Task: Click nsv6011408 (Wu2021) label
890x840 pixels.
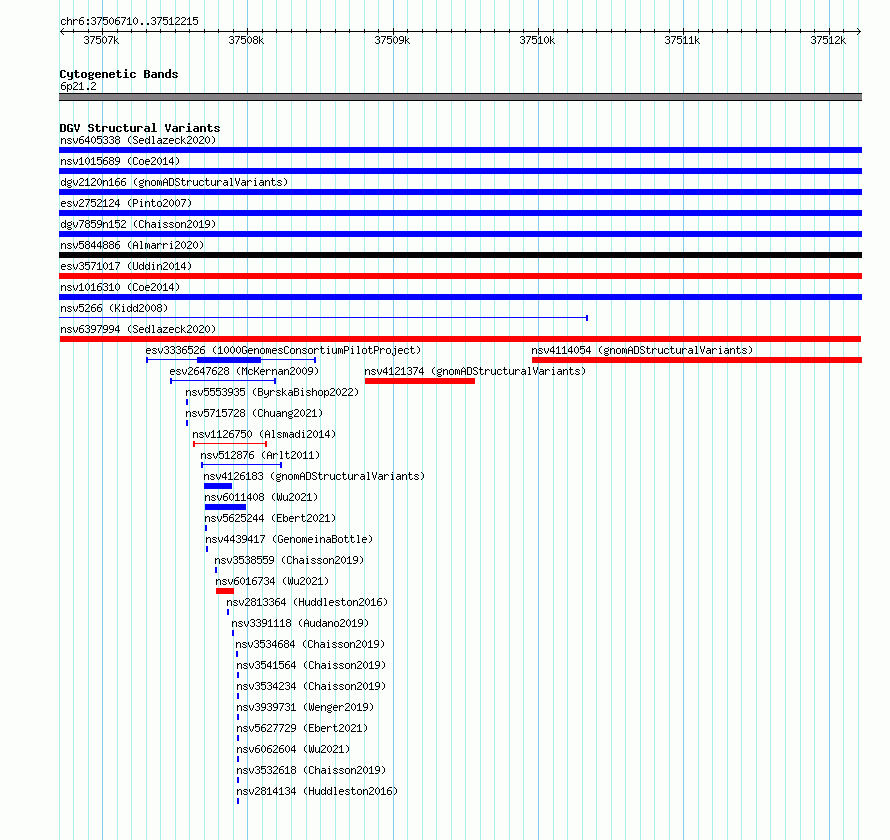Action: pyautogui.click(x=261, y=497)
